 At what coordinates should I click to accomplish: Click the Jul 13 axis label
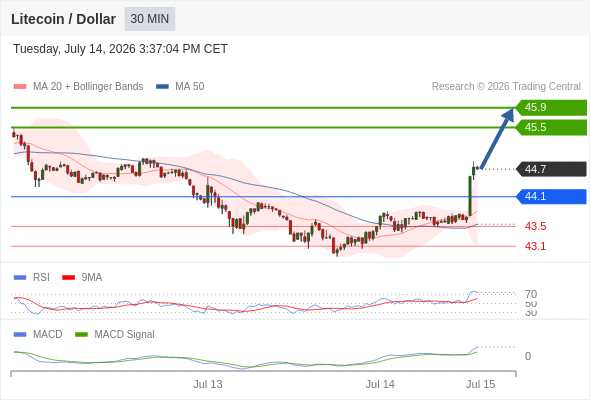tap(208, 384)
